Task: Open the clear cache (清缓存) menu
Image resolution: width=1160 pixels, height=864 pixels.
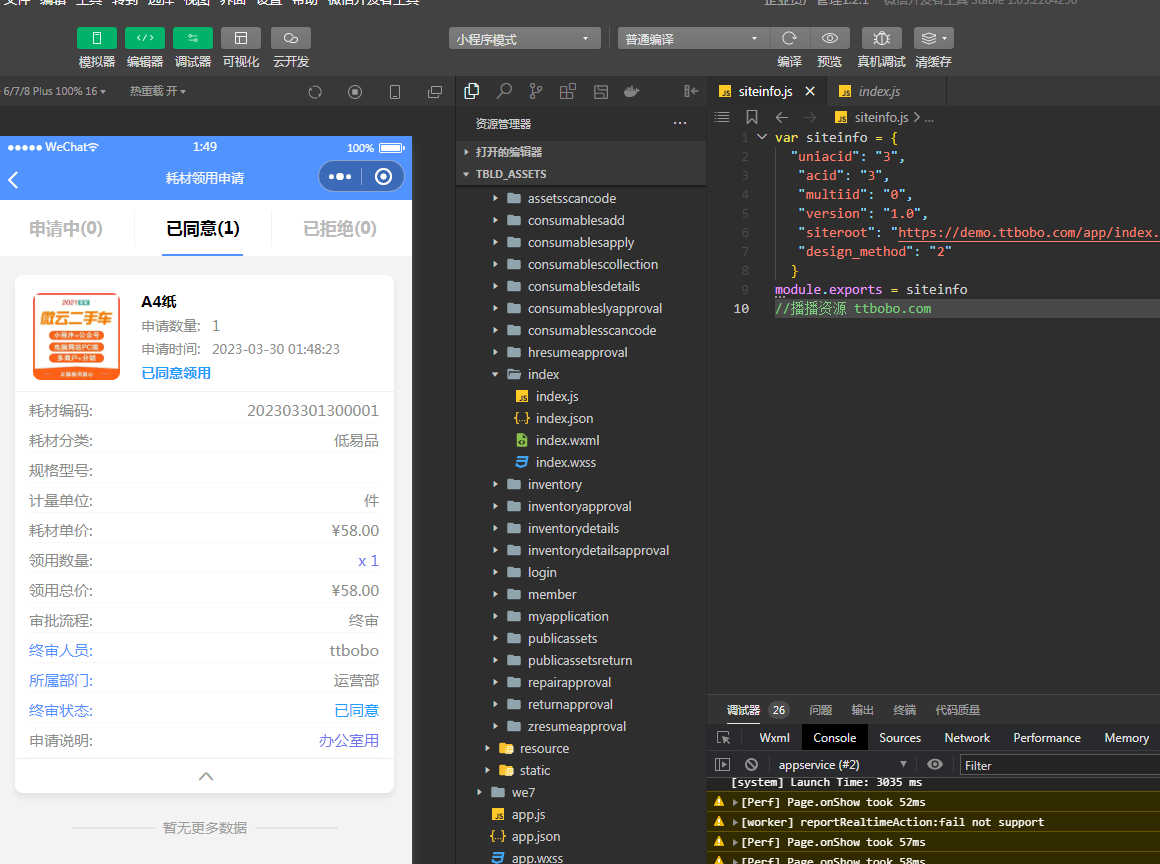Action: [934, 38]
